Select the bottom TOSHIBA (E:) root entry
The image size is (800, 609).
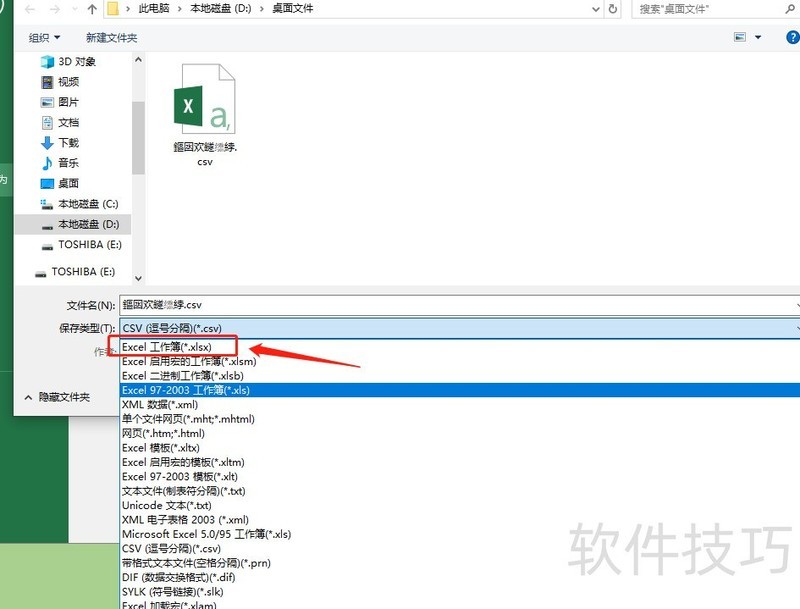coord(75,272)
